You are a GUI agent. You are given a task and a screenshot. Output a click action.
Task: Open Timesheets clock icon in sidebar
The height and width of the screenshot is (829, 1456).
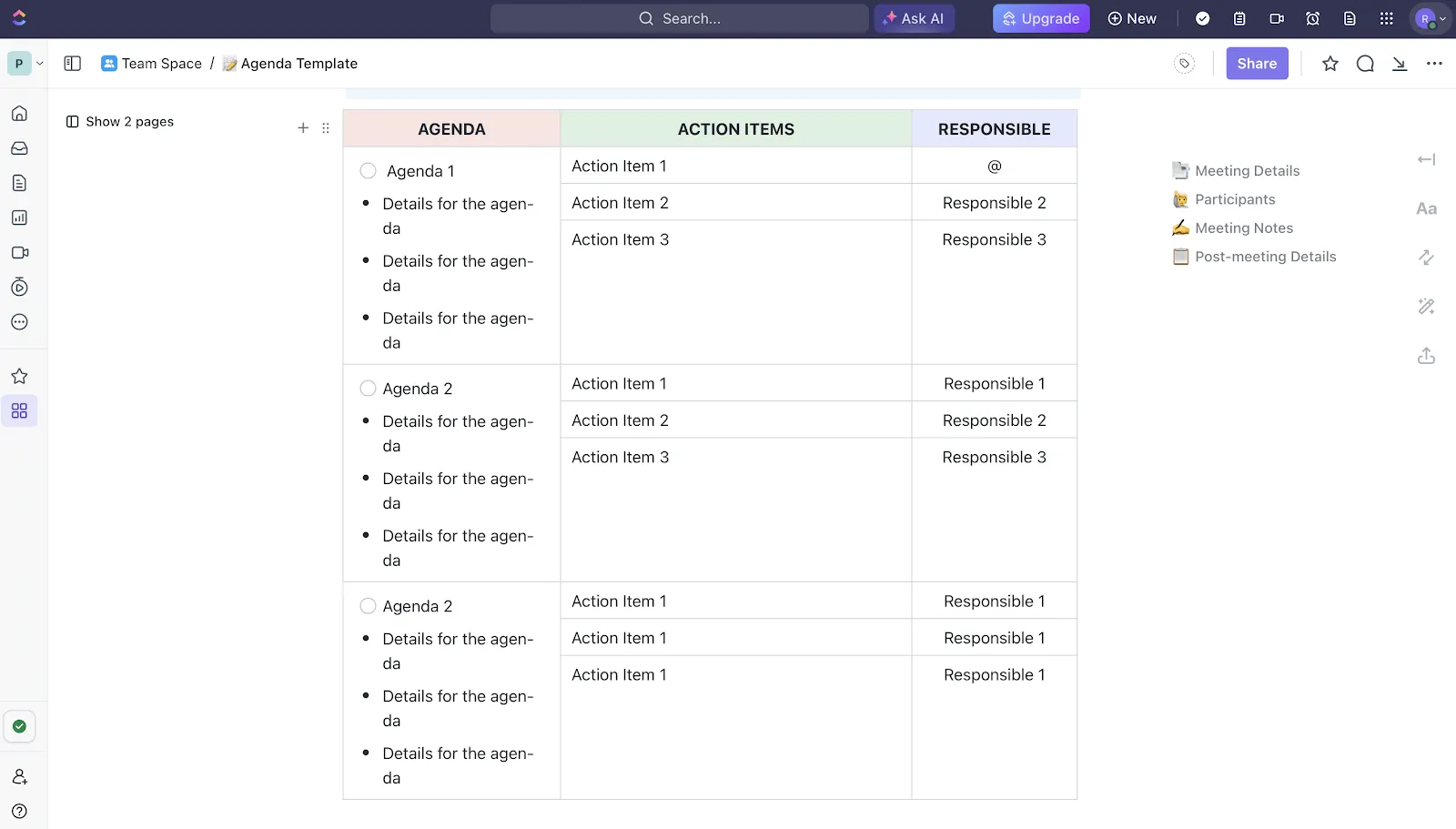[x=19, y=287]
